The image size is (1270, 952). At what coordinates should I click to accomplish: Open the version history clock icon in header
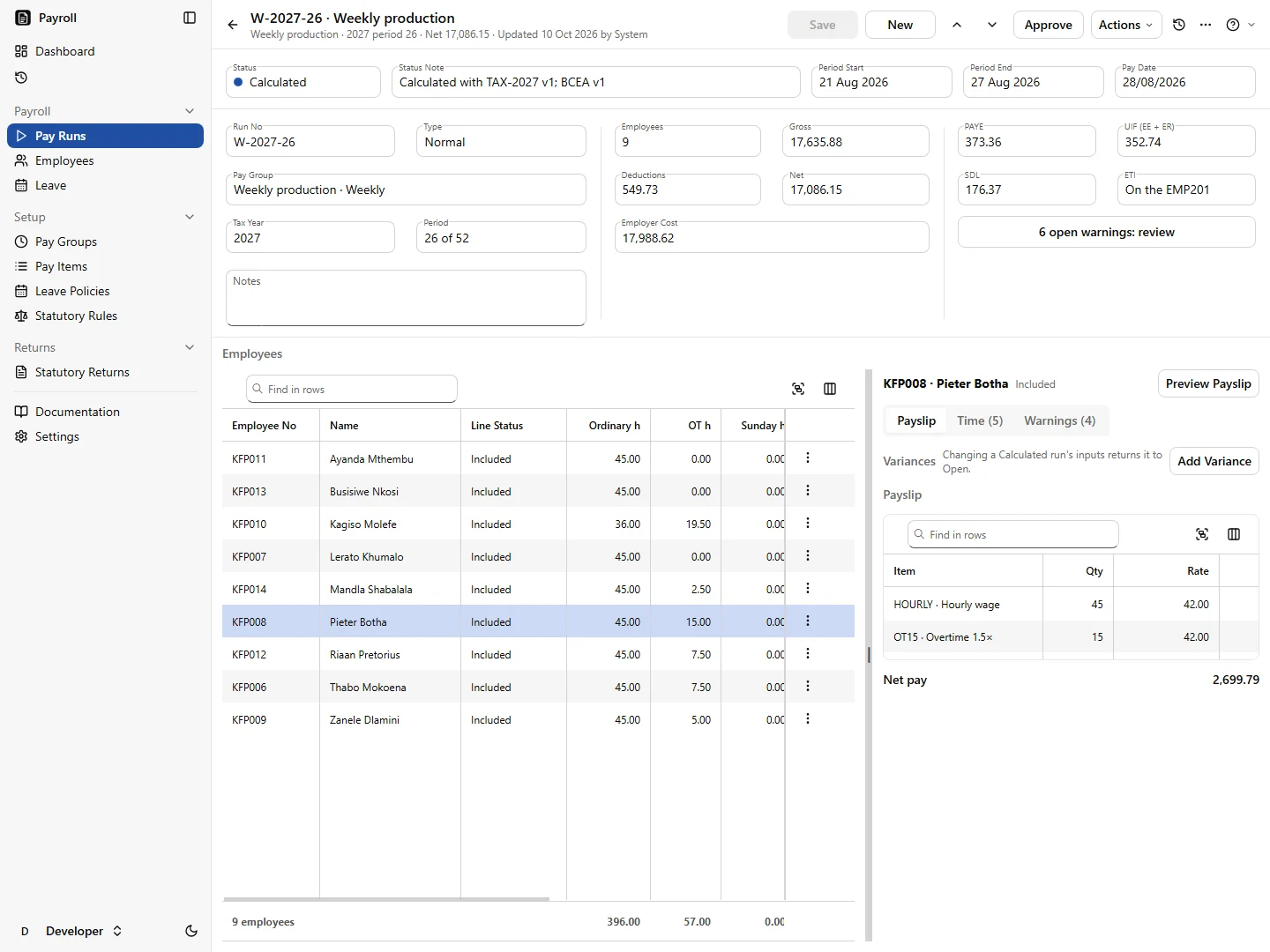1179,25
